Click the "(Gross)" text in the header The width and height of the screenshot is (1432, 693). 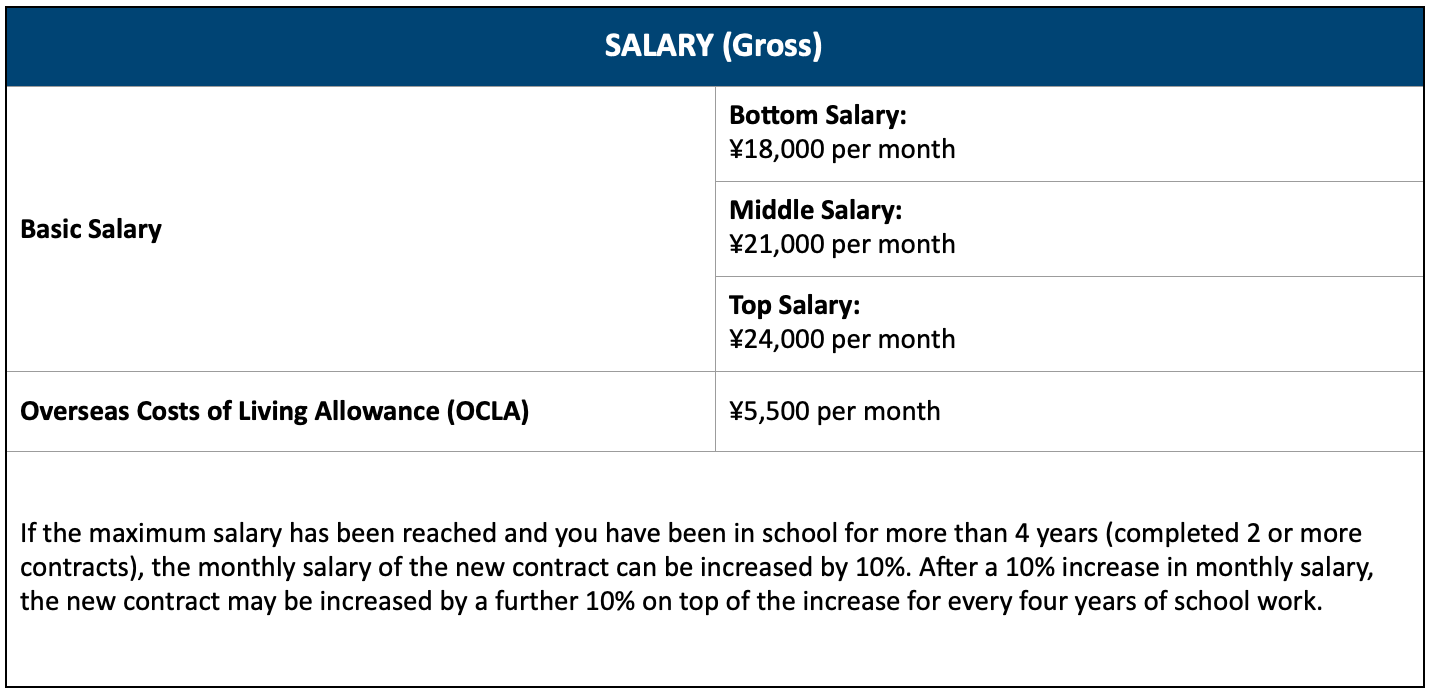pos(771,47)
